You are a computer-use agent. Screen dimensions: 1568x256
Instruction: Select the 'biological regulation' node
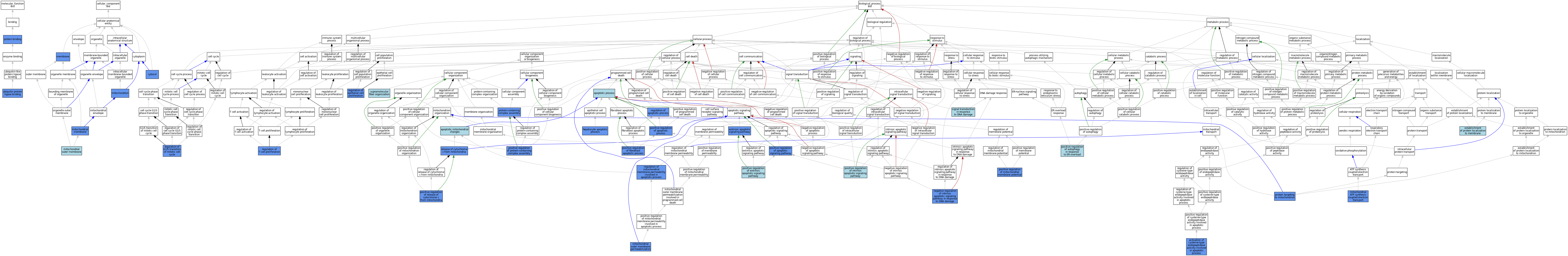(x=879, y=22)
